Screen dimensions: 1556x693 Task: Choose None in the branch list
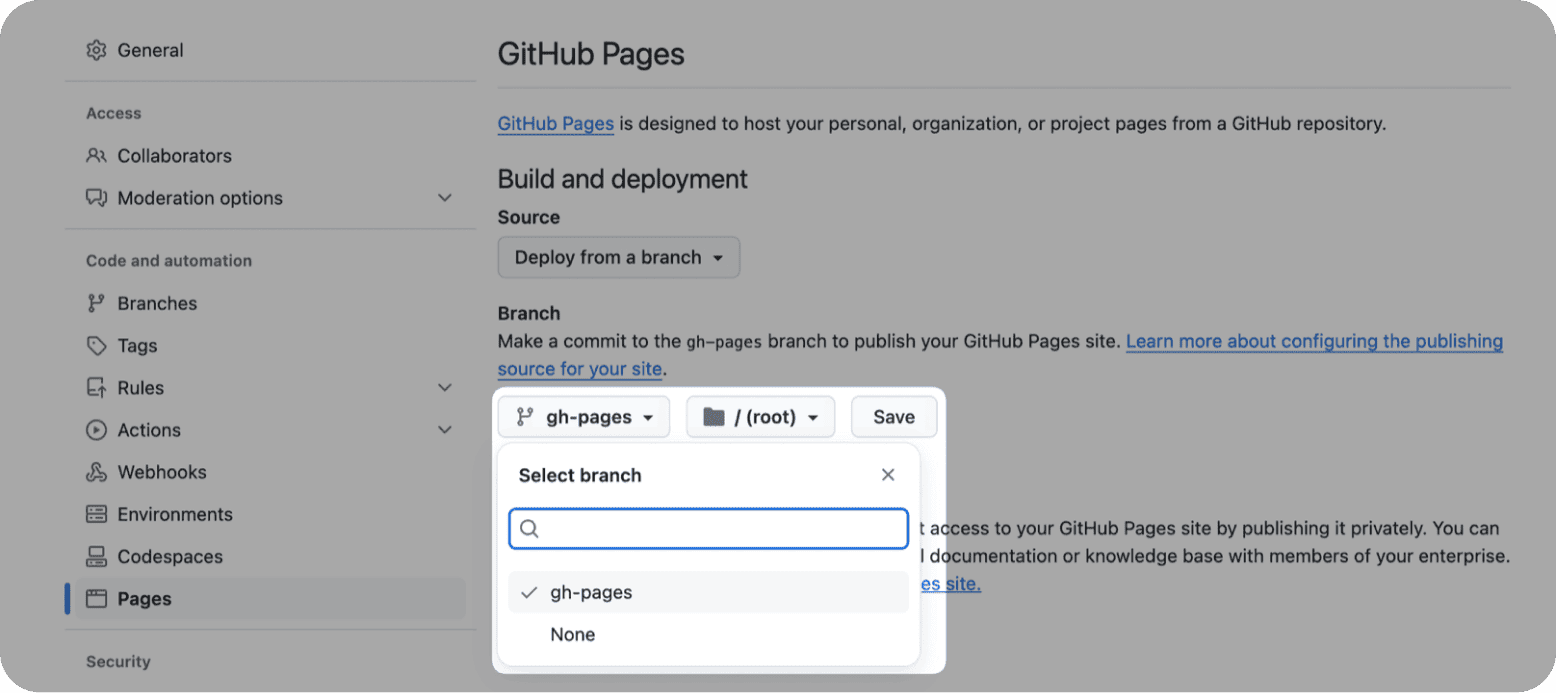click(x=573, y=634)
